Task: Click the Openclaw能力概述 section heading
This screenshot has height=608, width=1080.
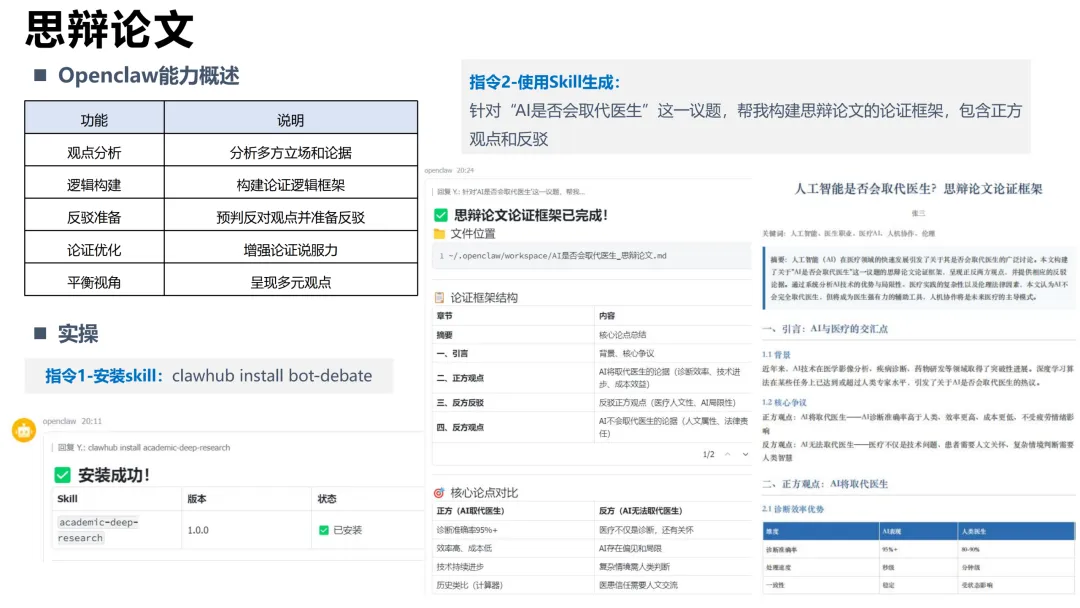Action: [x=148, y=76]
